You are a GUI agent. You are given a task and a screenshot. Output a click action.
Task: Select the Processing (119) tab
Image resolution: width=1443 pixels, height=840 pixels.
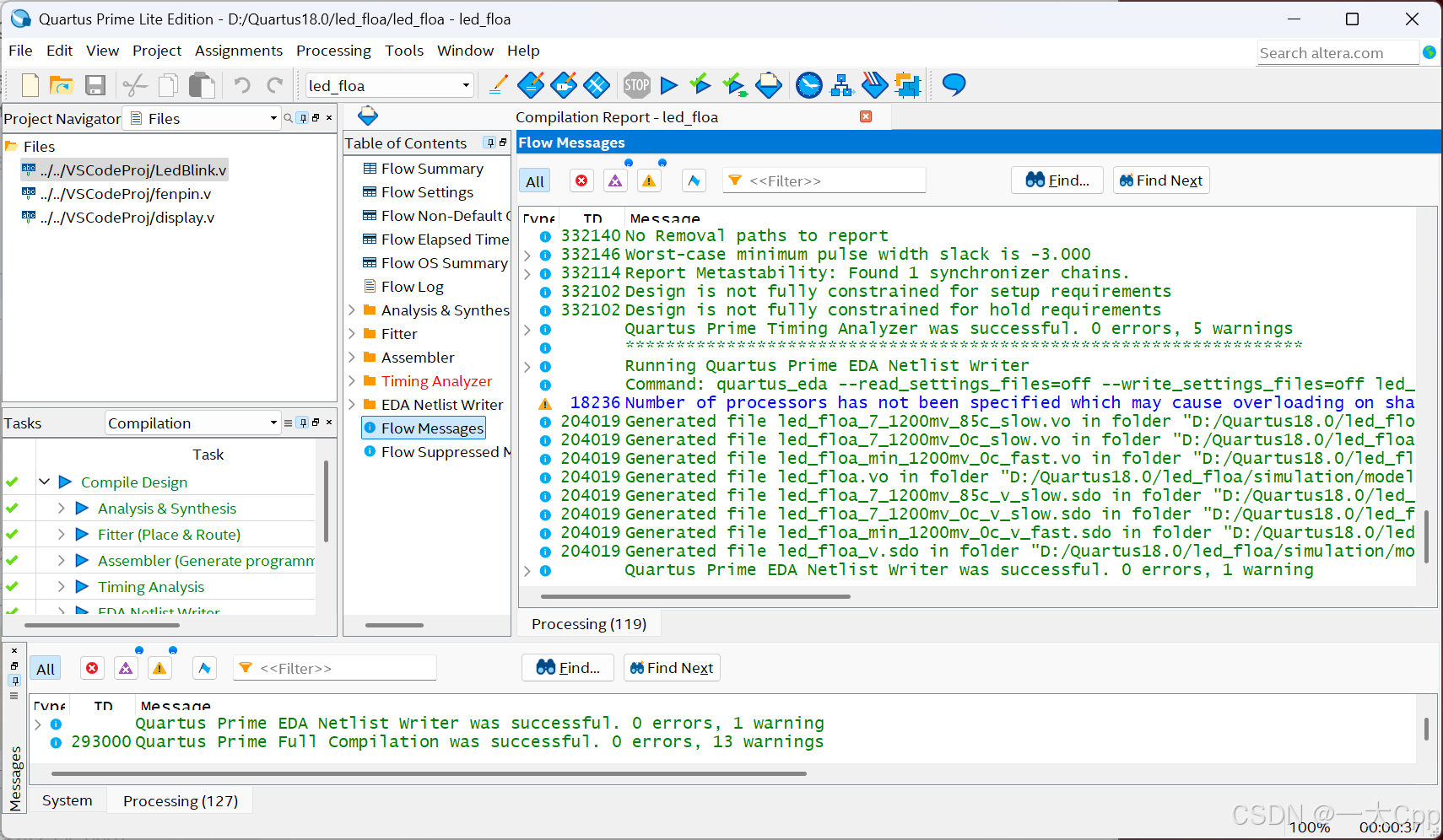pyautogui.click(x=589, y=624)
